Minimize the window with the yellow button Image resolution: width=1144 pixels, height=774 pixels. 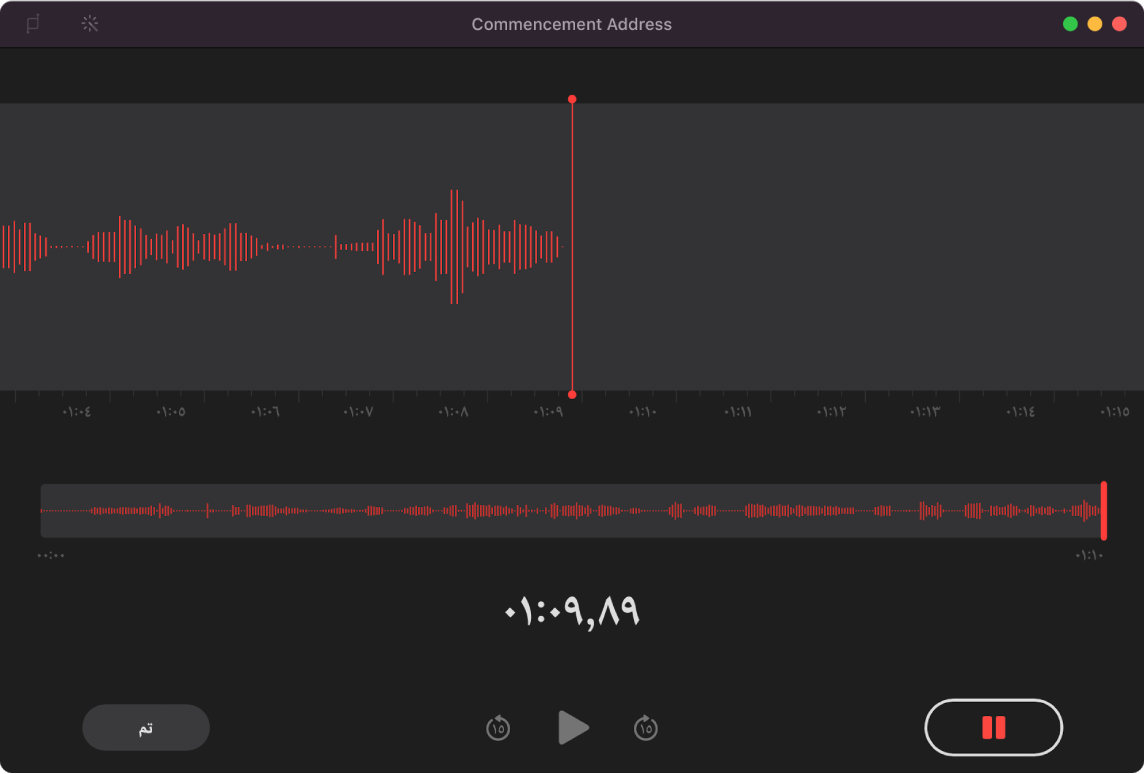[1095, 24]
